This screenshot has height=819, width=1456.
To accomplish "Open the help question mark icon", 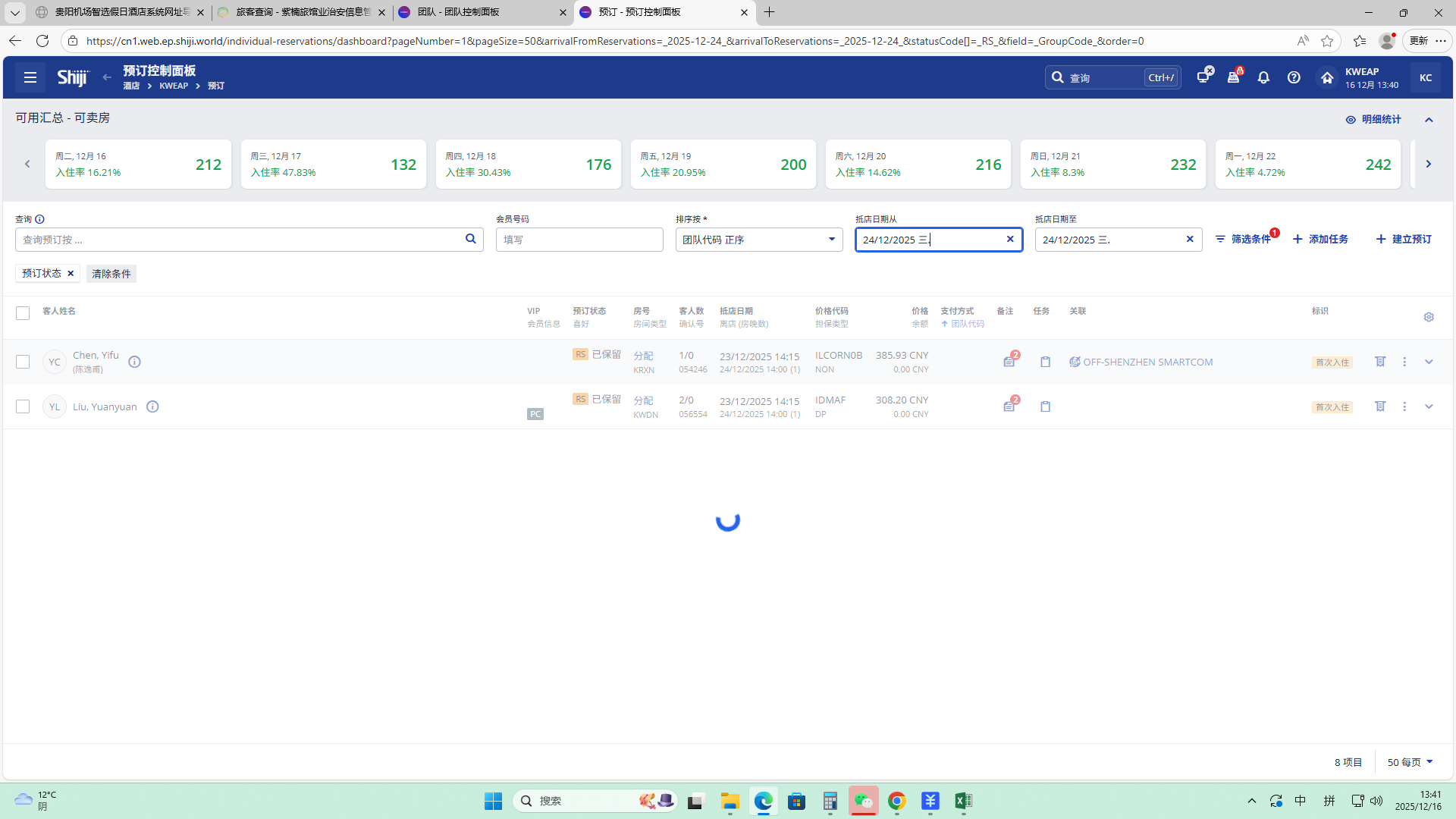I will [x=1294, y=77].
